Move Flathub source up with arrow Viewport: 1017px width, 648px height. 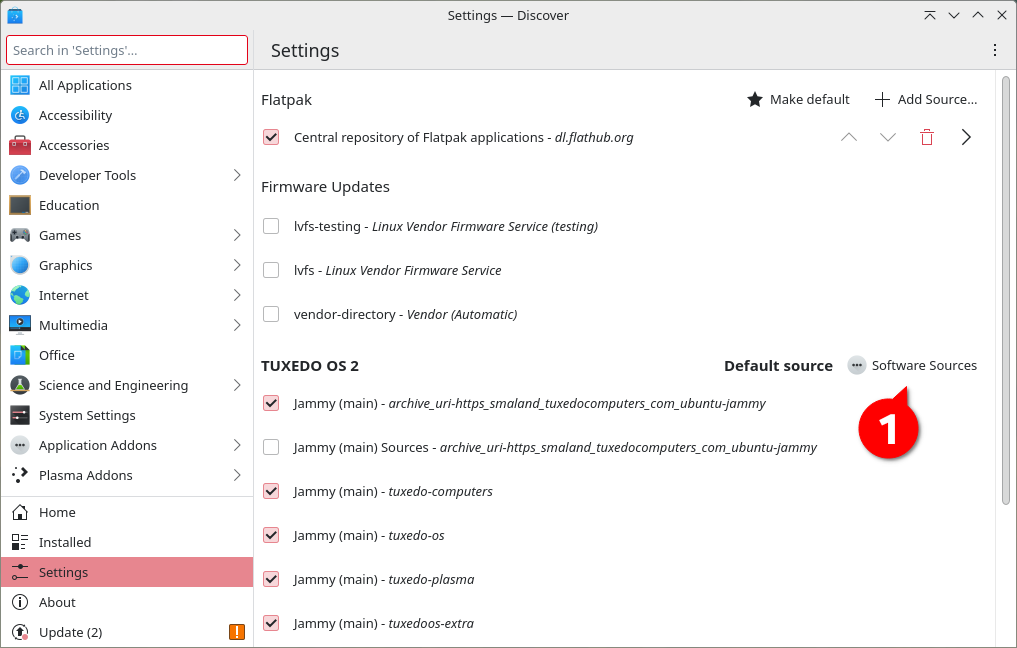click(849, 137)
